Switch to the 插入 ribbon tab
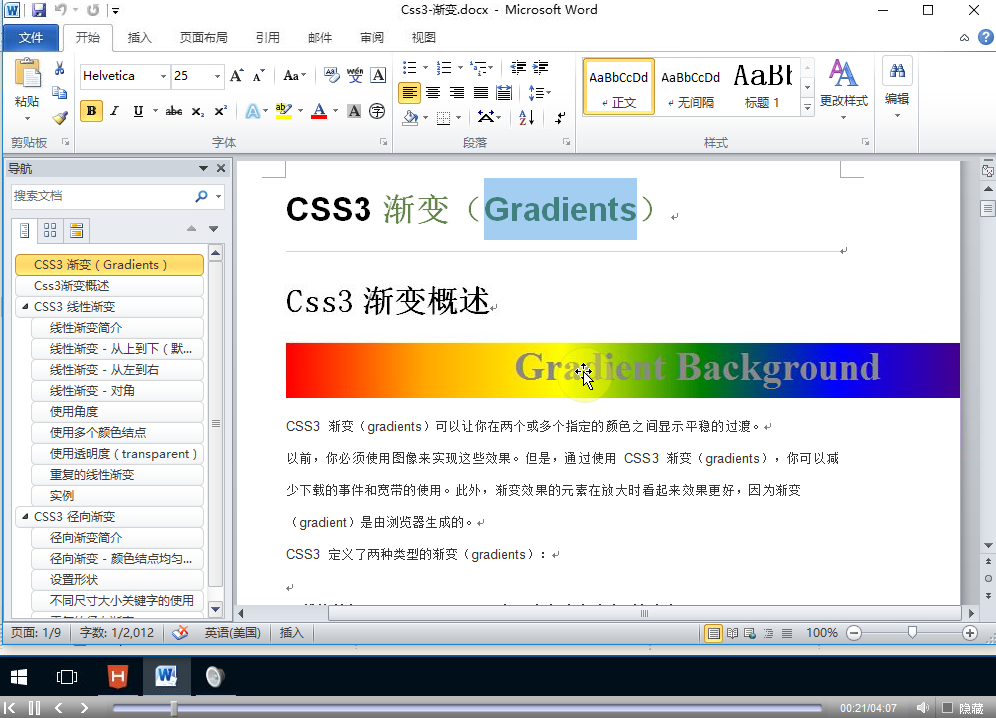Viewport: 996px width, 718px height. click(x=138, y=37)
